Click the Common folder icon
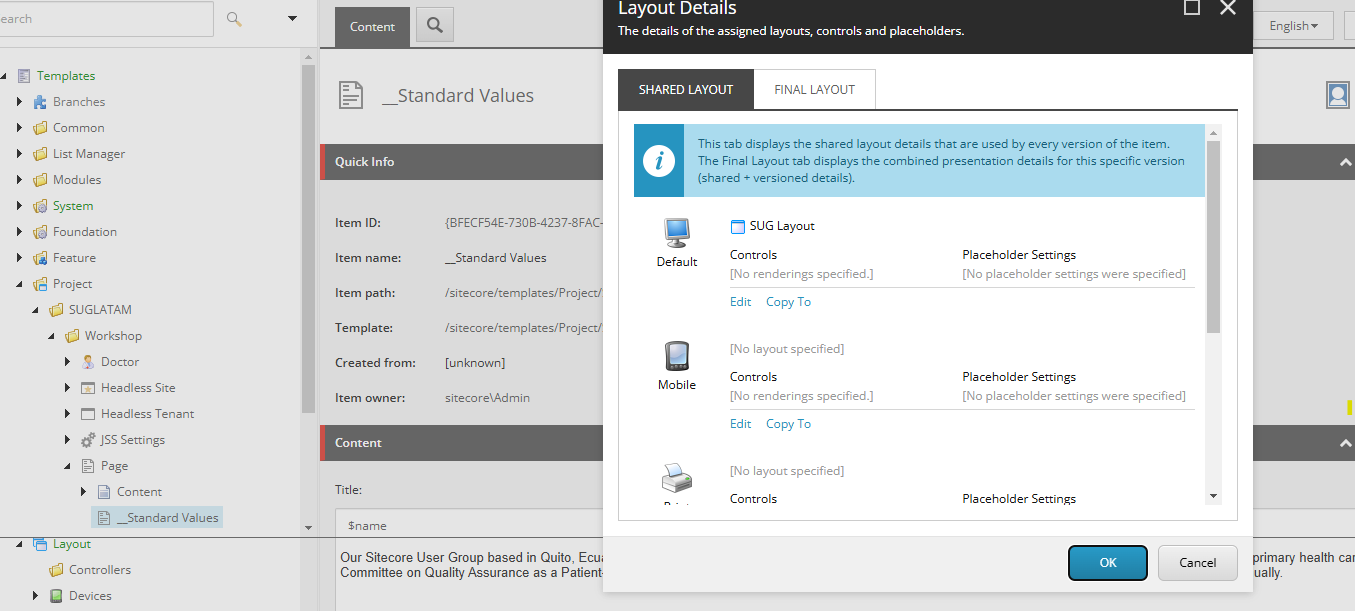1355x611 pixels. (40, 128)
